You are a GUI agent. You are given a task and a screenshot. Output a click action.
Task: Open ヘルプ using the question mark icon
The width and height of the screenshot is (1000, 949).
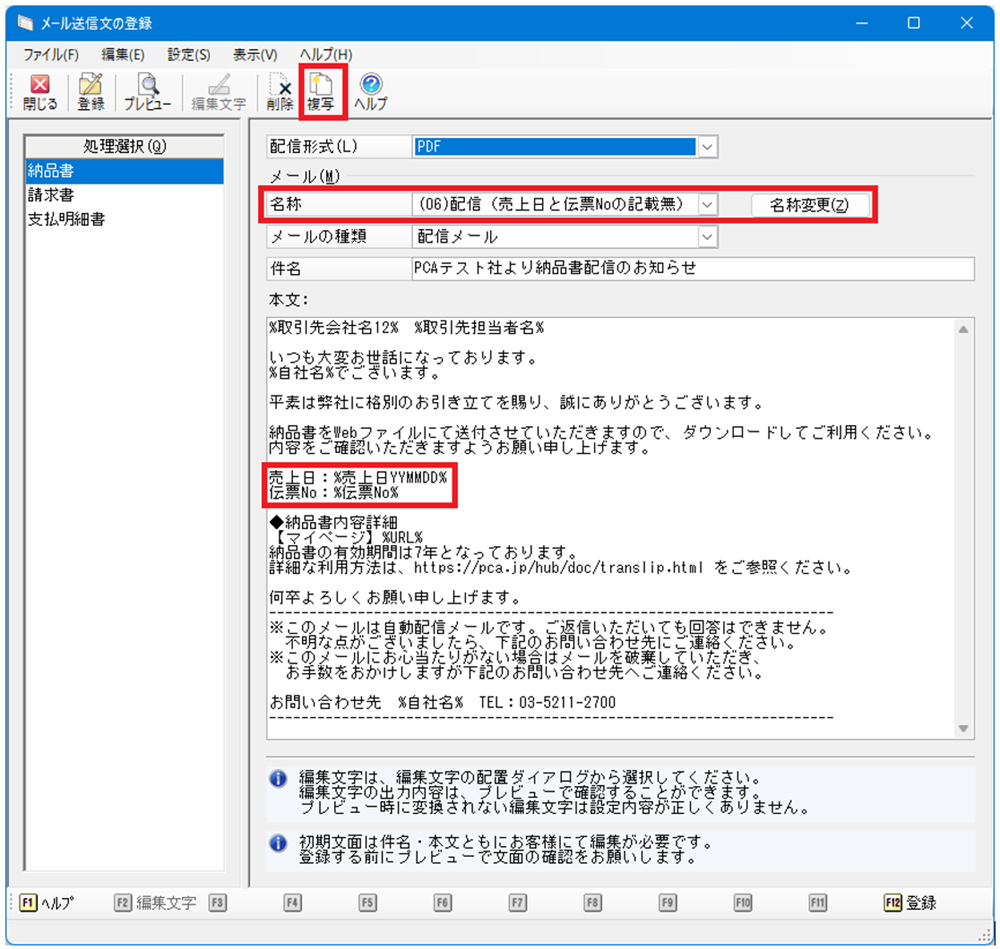(370, 92)
